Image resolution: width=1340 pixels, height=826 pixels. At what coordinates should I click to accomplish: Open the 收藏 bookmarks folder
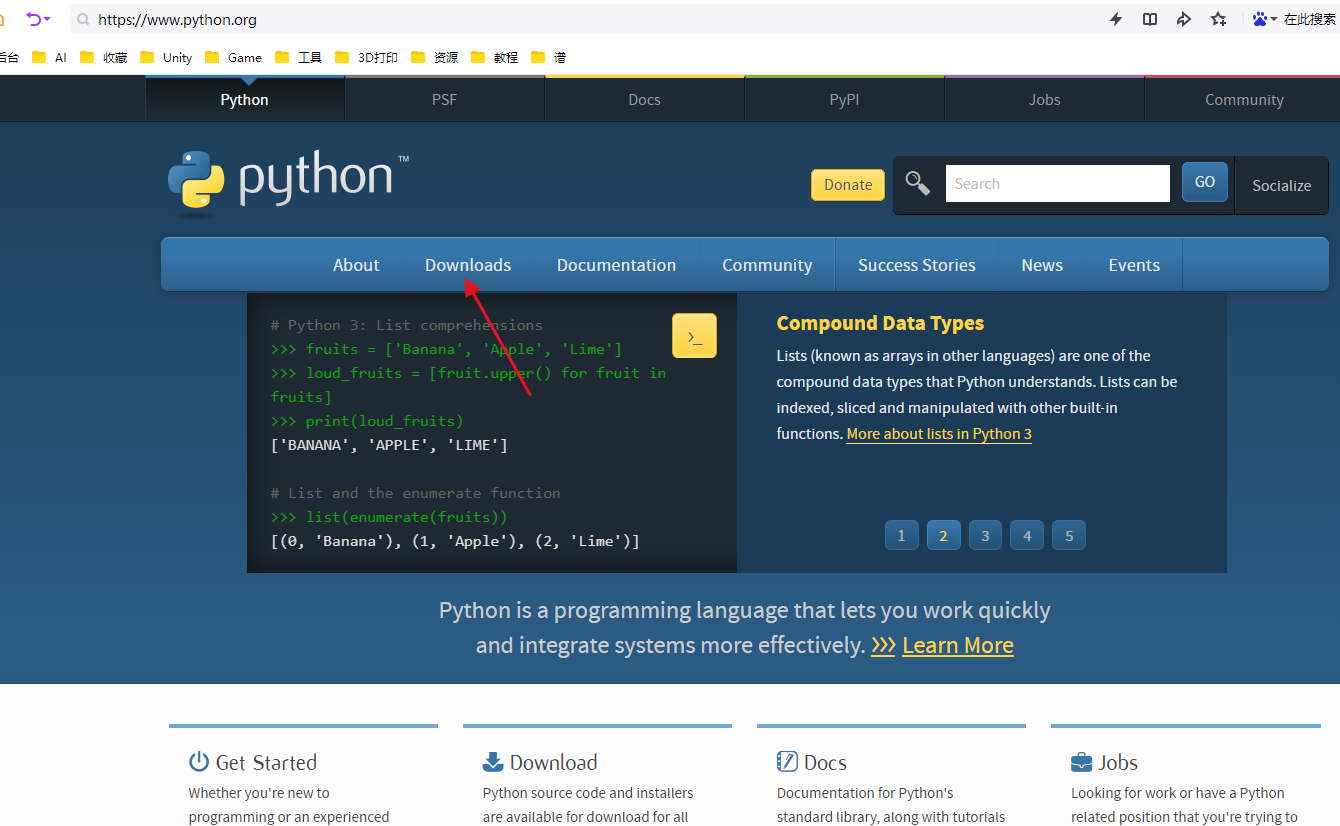(x=104, y=57)
